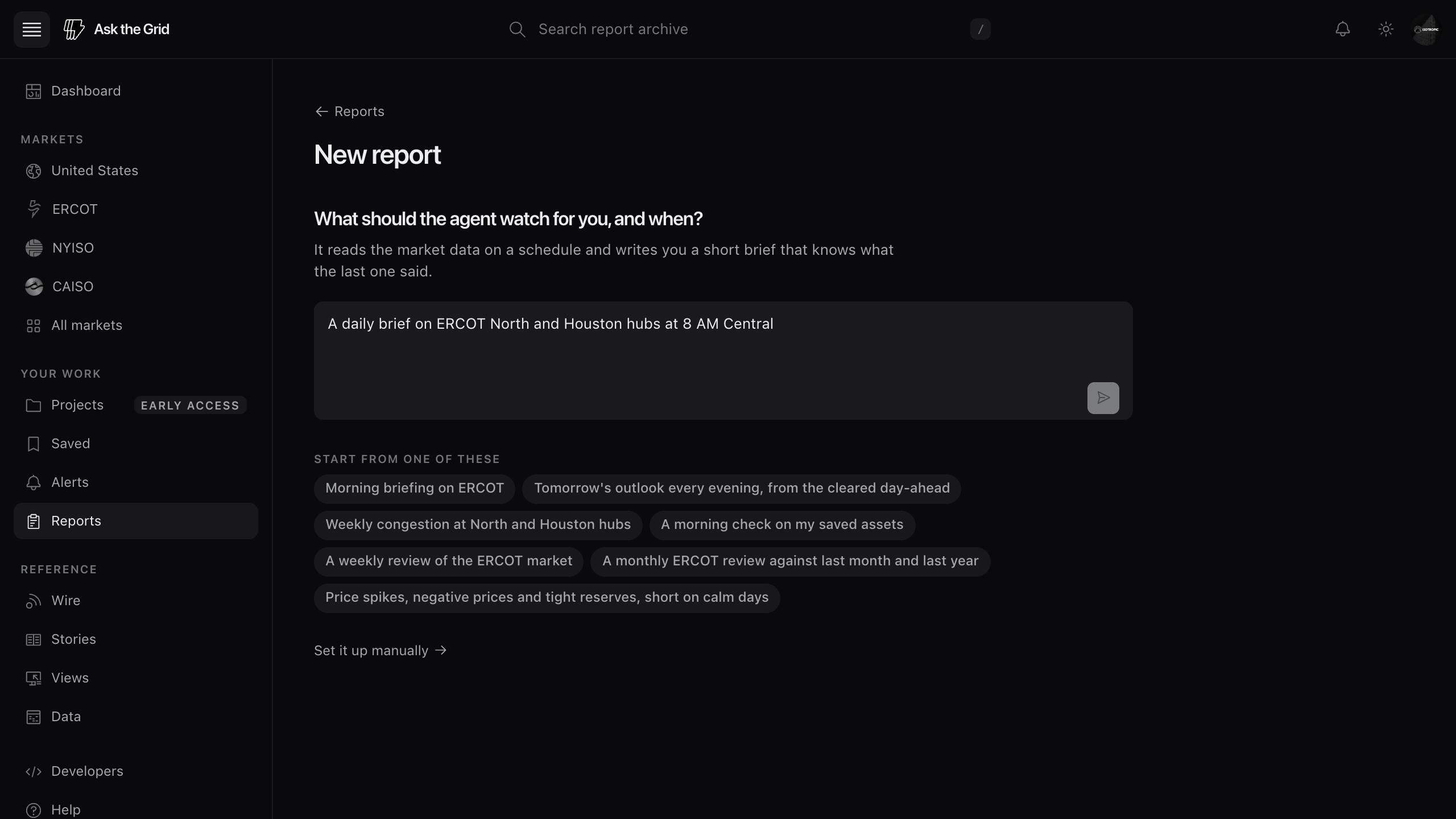
Task: Click the Reports clipboard icon
Action: (x=34, y=521)
